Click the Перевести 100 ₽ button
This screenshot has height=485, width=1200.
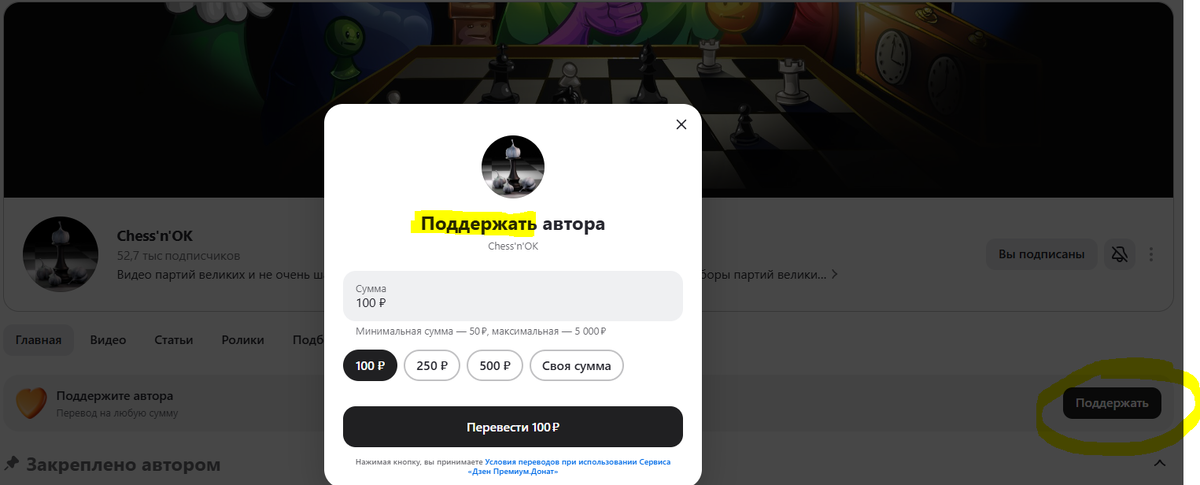pos(513,427)
